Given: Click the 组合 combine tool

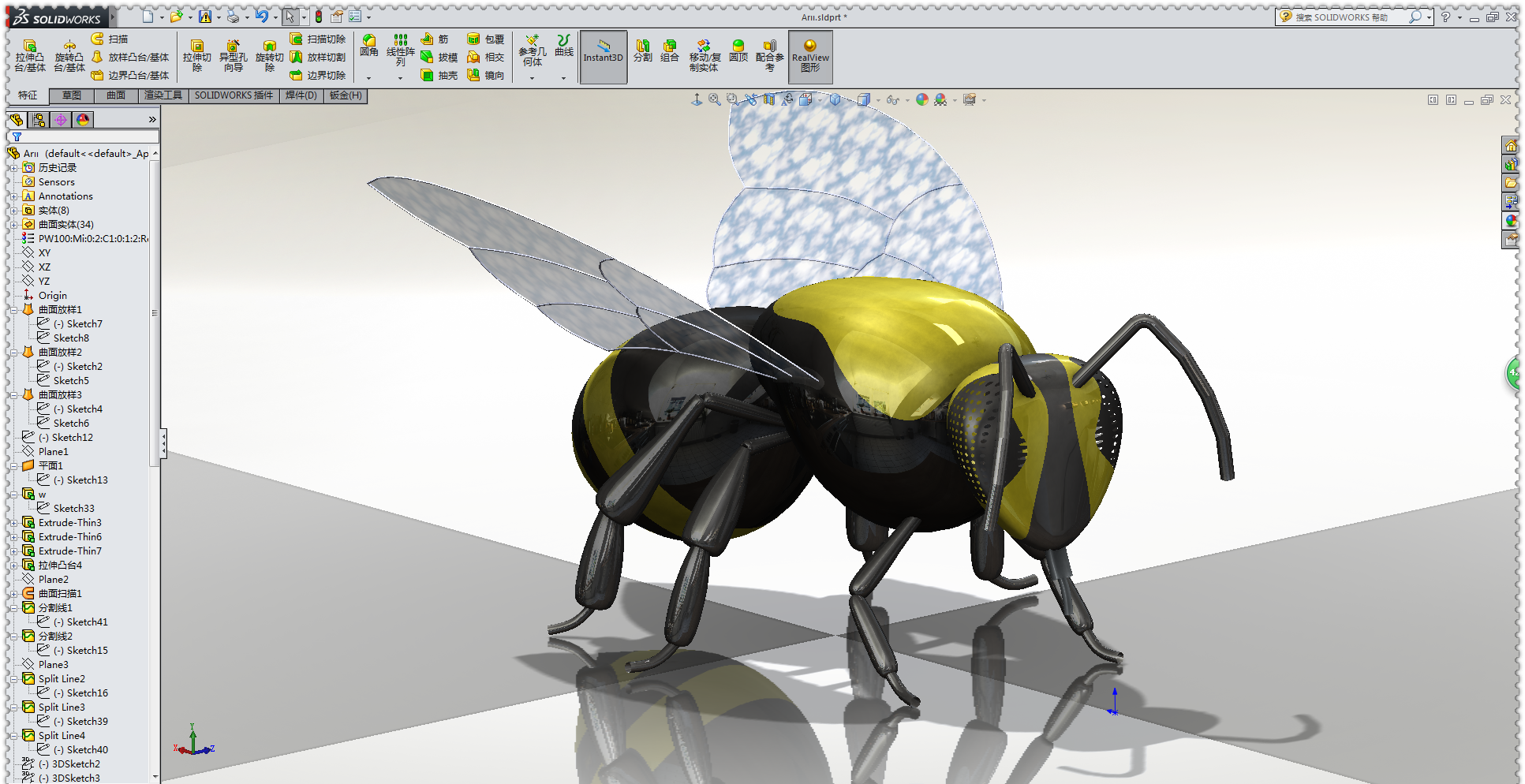Looking at the screenshot, I should click(670, 50).
